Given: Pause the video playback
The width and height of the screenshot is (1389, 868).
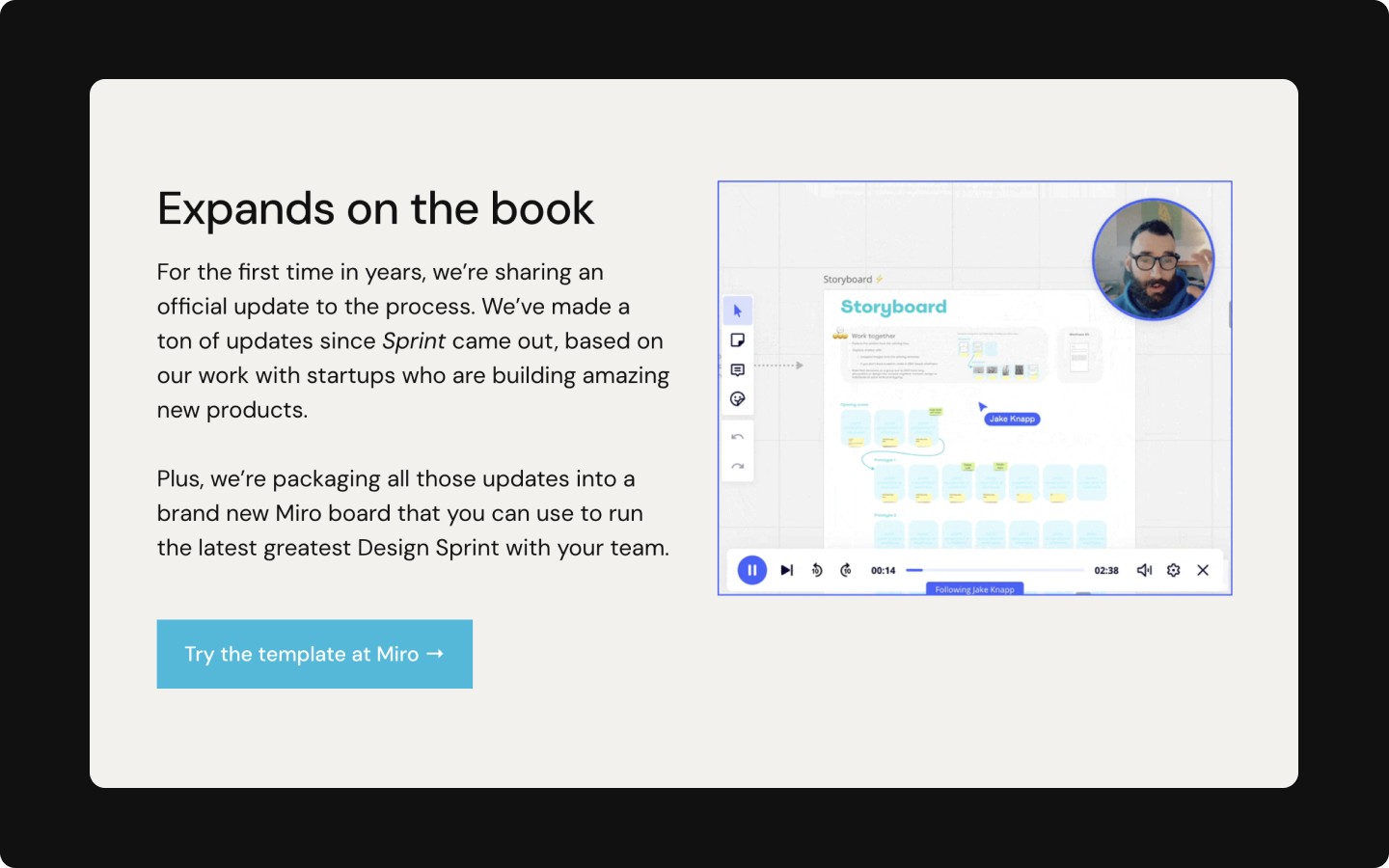Looking at the screenshot, I should (752, 570).
